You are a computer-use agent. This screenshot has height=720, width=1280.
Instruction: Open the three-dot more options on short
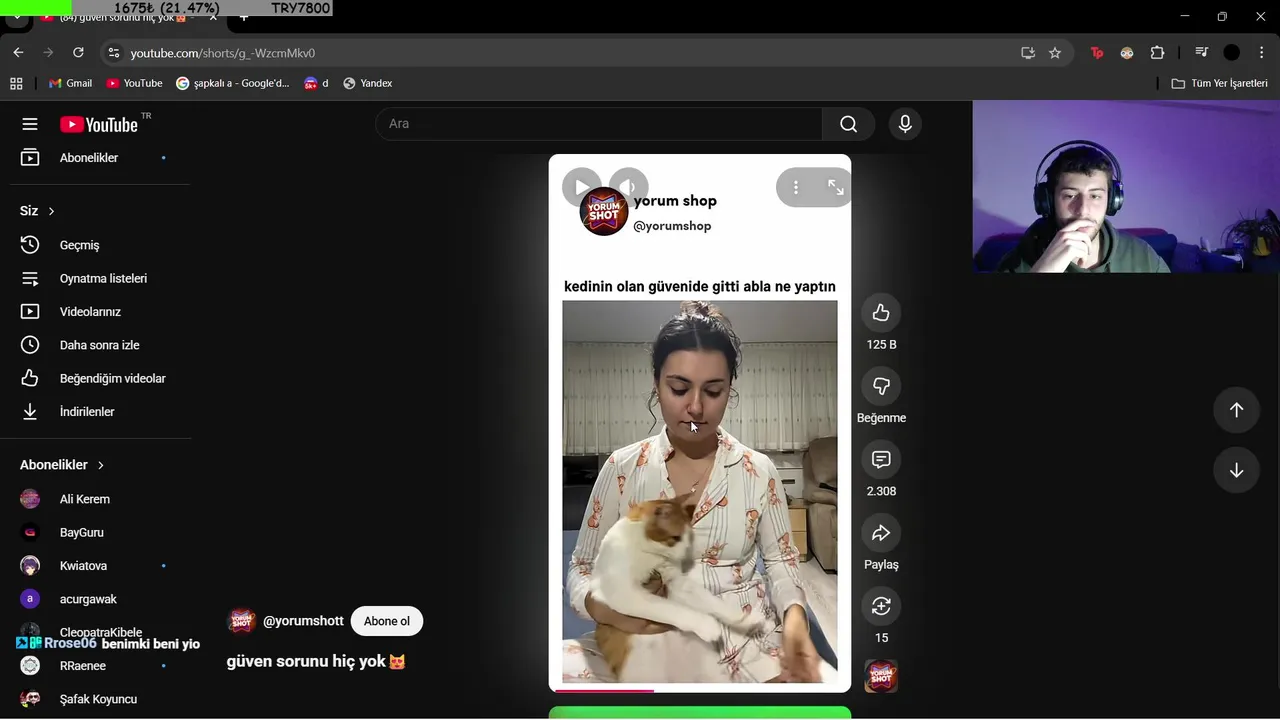coord(796,187)
